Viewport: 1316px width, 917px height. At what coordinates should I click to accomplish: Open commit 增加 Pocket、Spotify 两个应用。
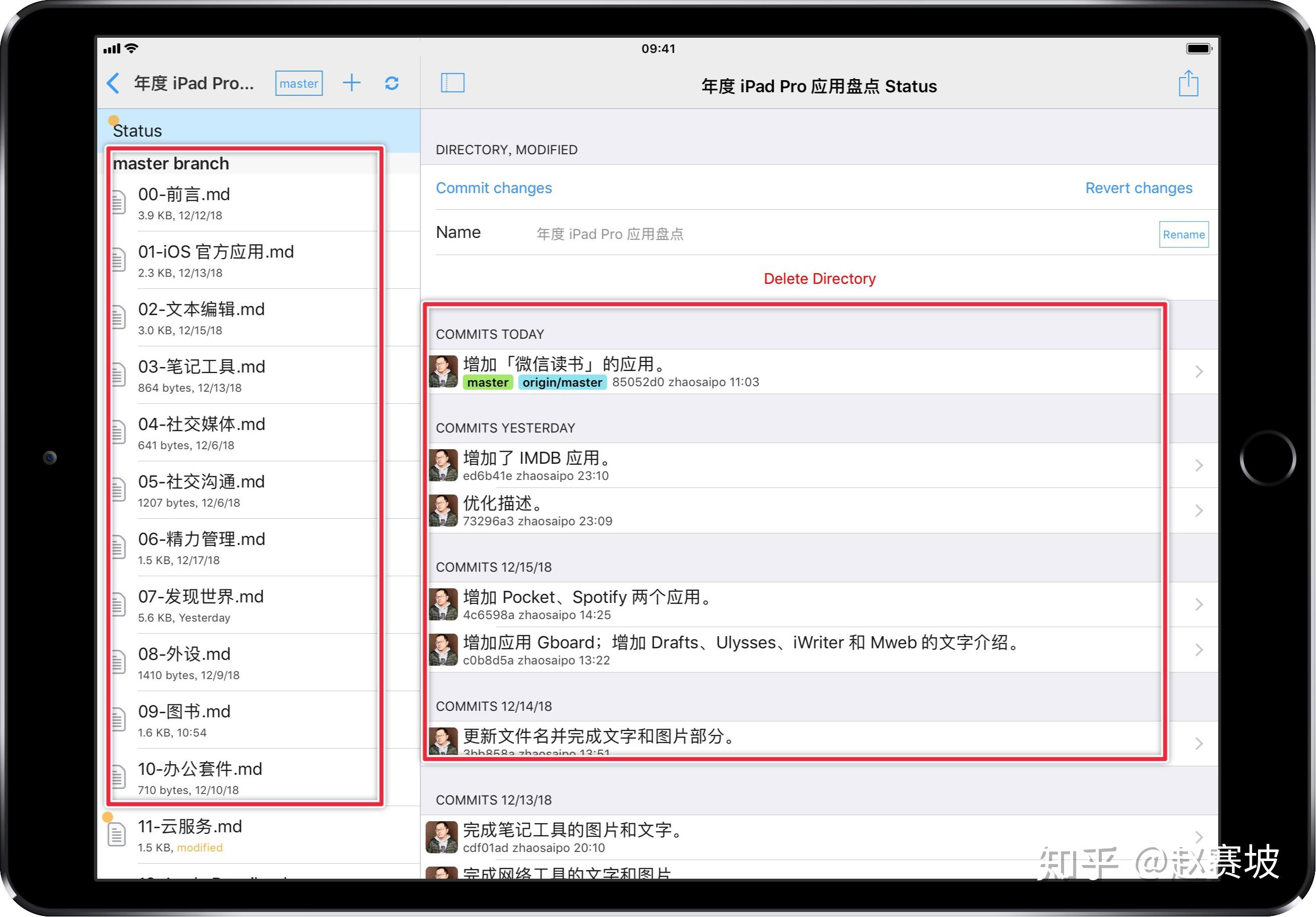[819, 604]
